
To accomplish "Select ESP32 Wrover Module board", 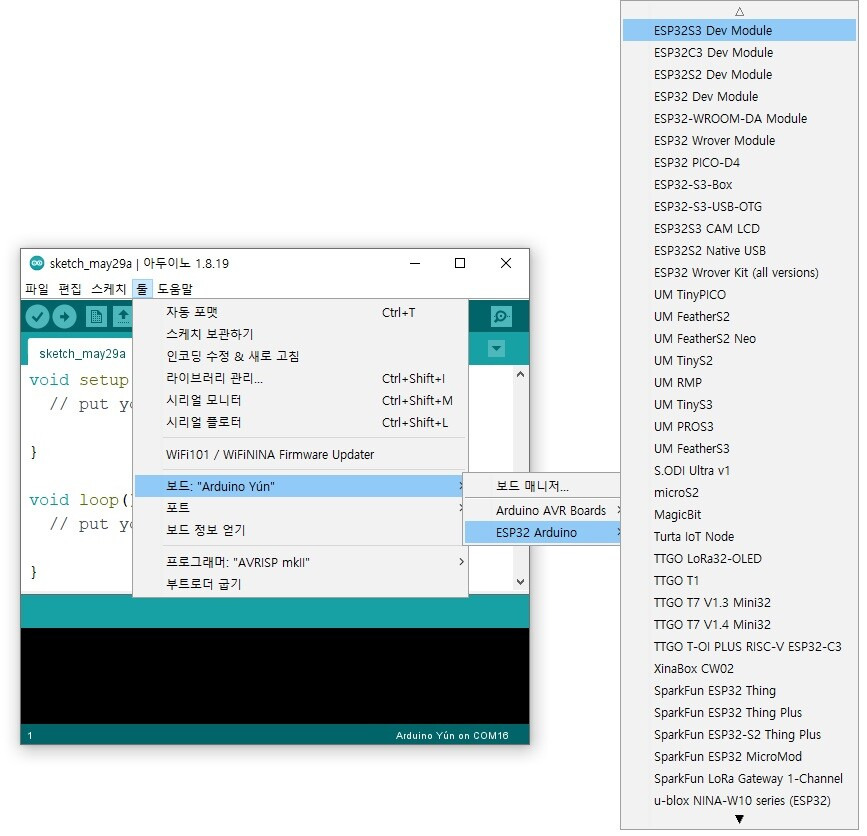I will point(739,140).
